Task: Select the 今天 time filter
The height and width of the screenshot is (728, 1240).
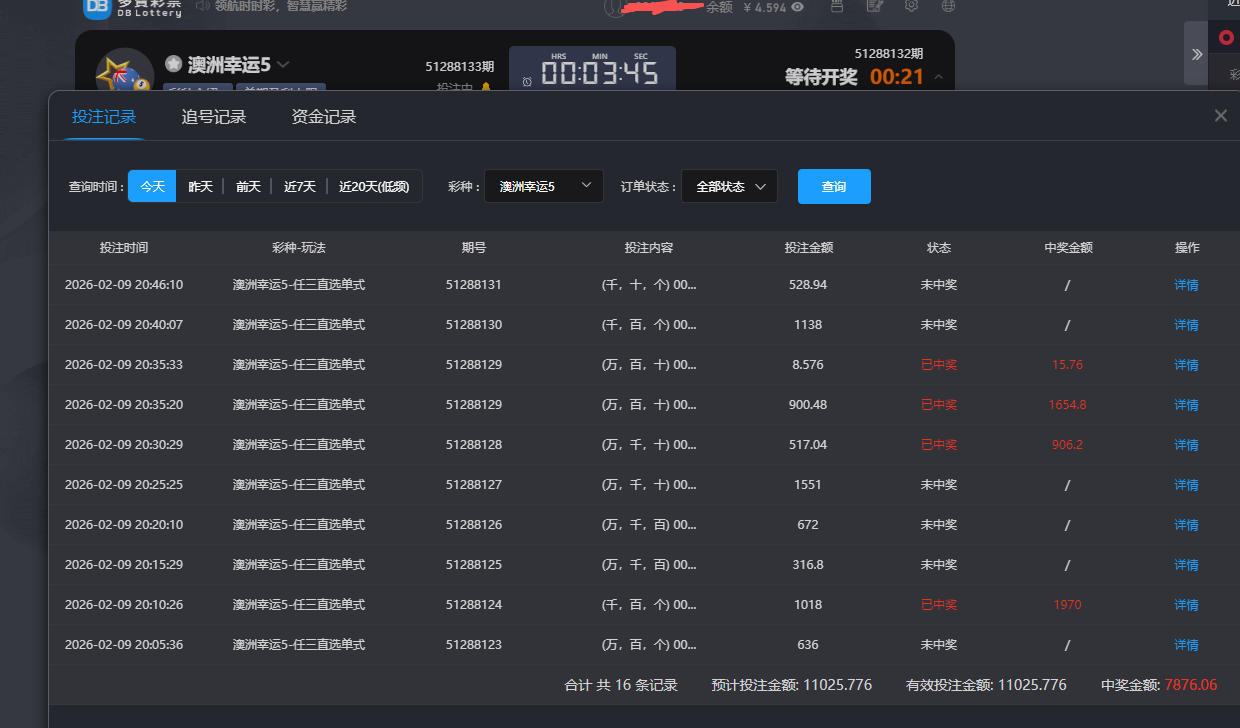Action: pyautogui.click(x=152, y=186)
